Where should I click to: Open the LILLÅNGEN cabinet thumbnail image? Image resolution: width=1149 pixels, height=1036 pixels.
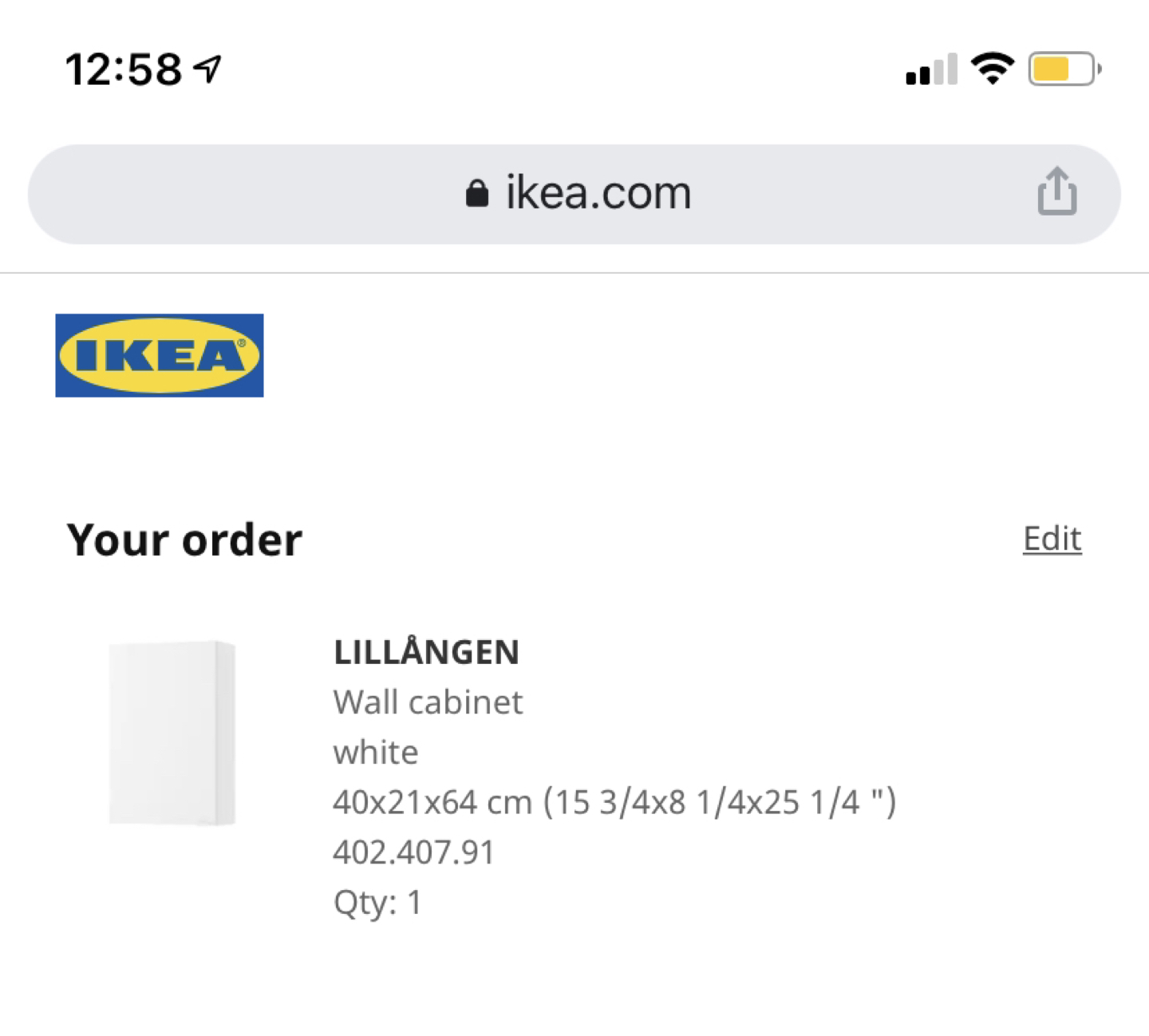point(172,733)
